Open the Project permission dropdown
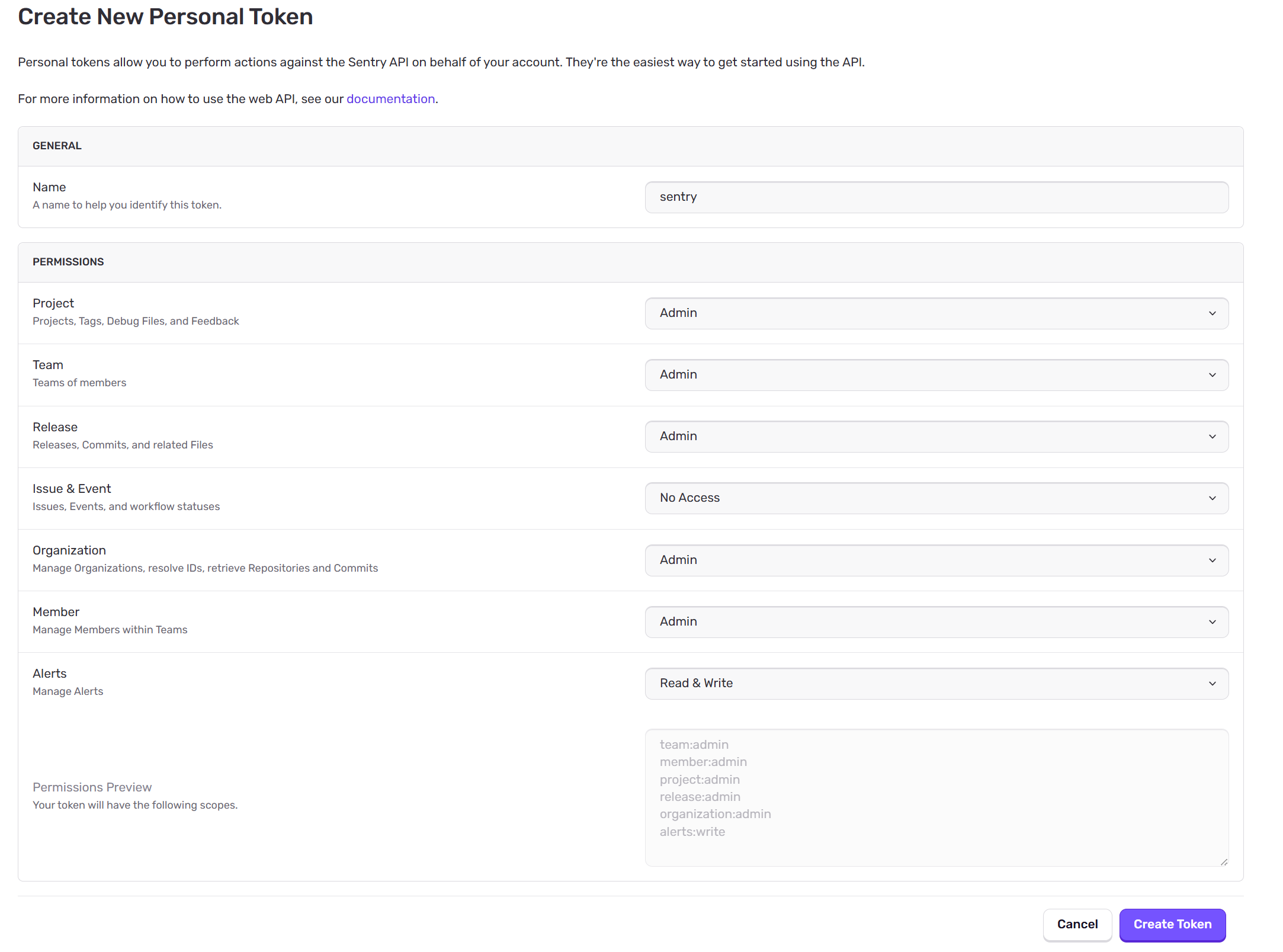This screenshot has height=952, width=1283. tap(936, 313)
